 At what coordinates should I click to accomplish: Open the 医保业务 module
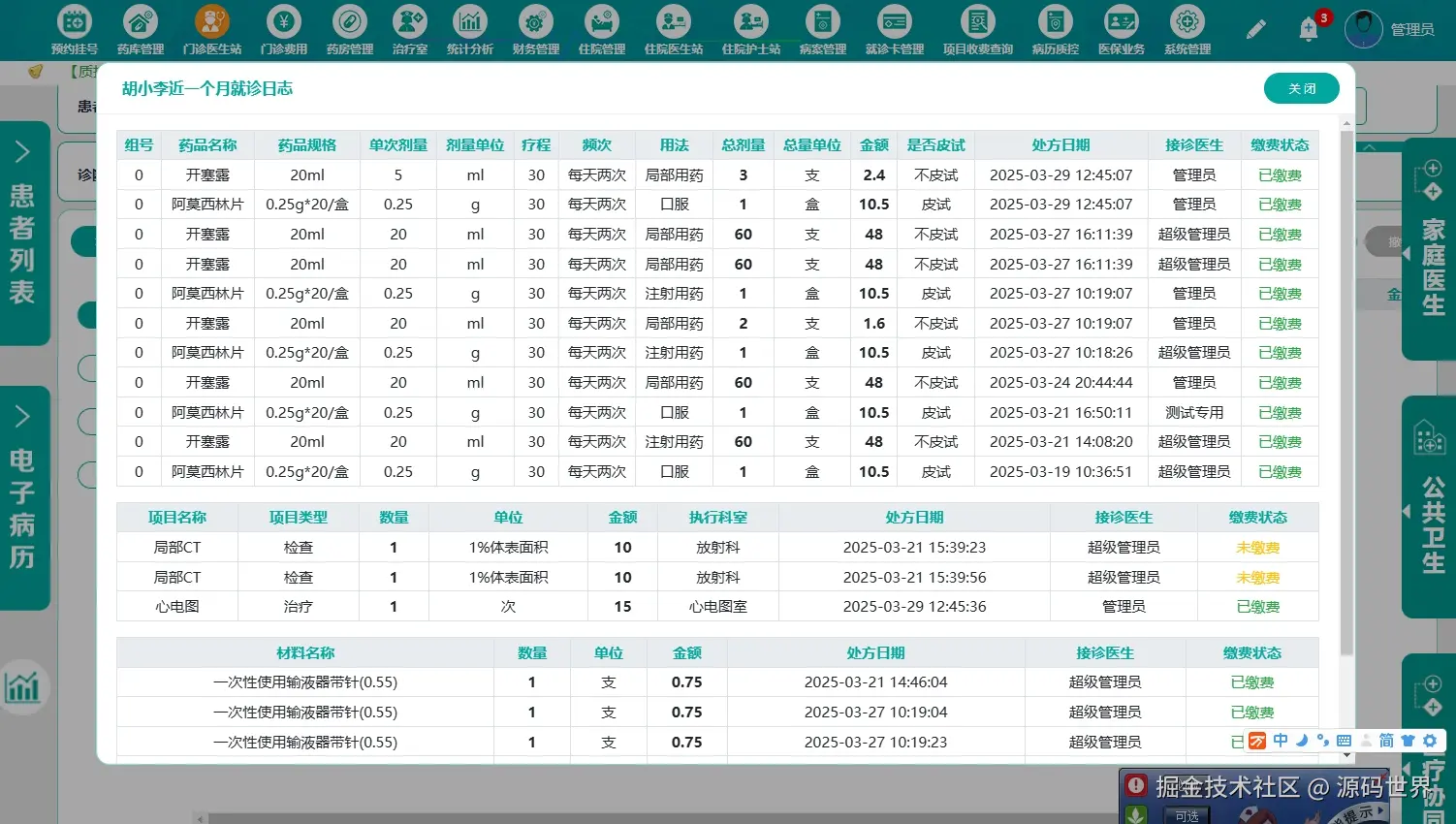[x=1122, y=28]
